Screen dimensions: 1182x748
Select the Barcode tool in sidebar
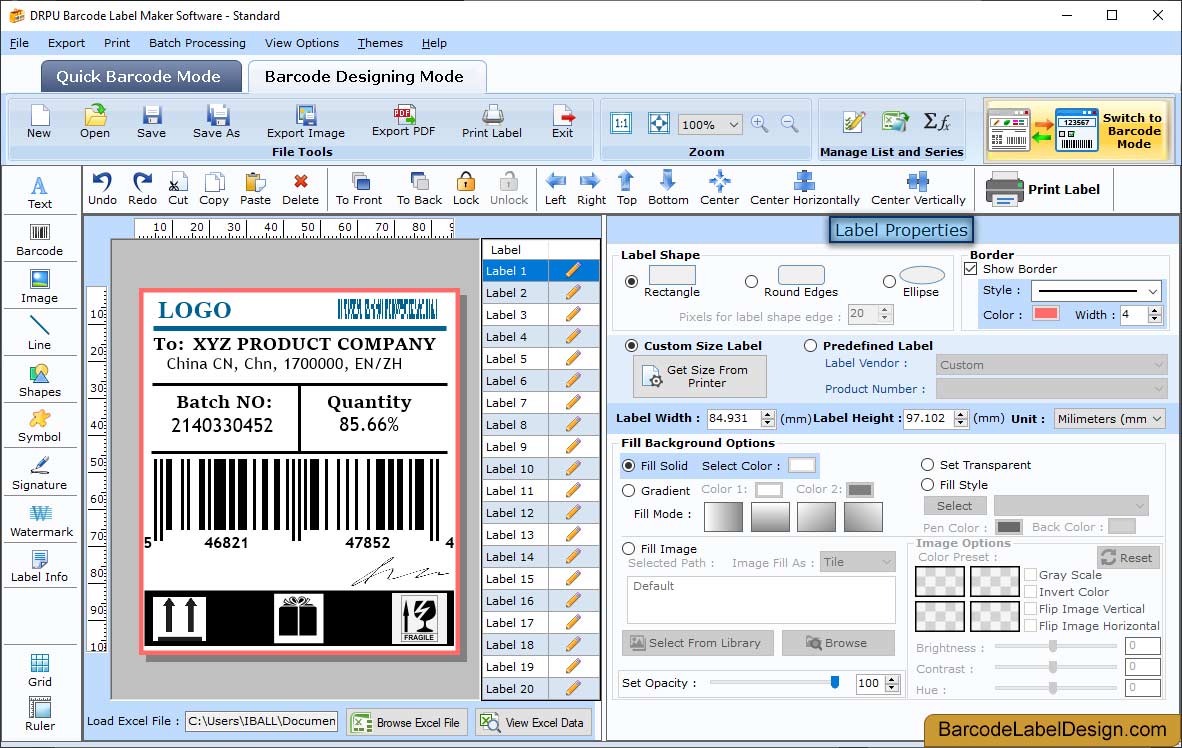point(39,241)
